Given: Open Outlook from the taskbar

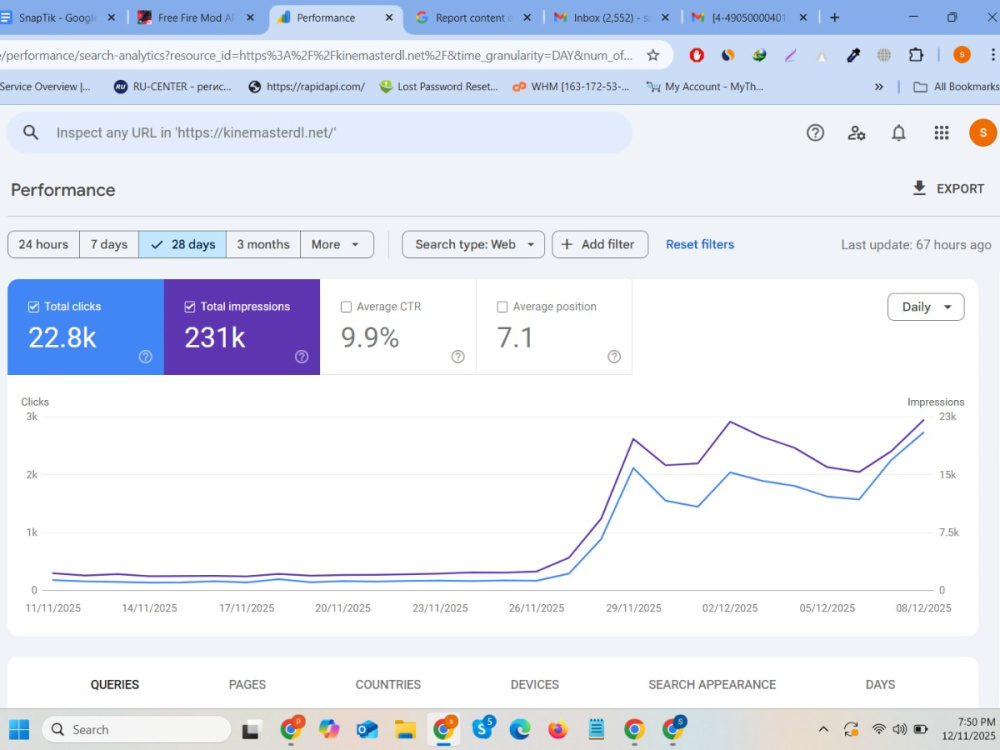Looking at the screenshot, I should pyautogui.click(x=367, y=729).
